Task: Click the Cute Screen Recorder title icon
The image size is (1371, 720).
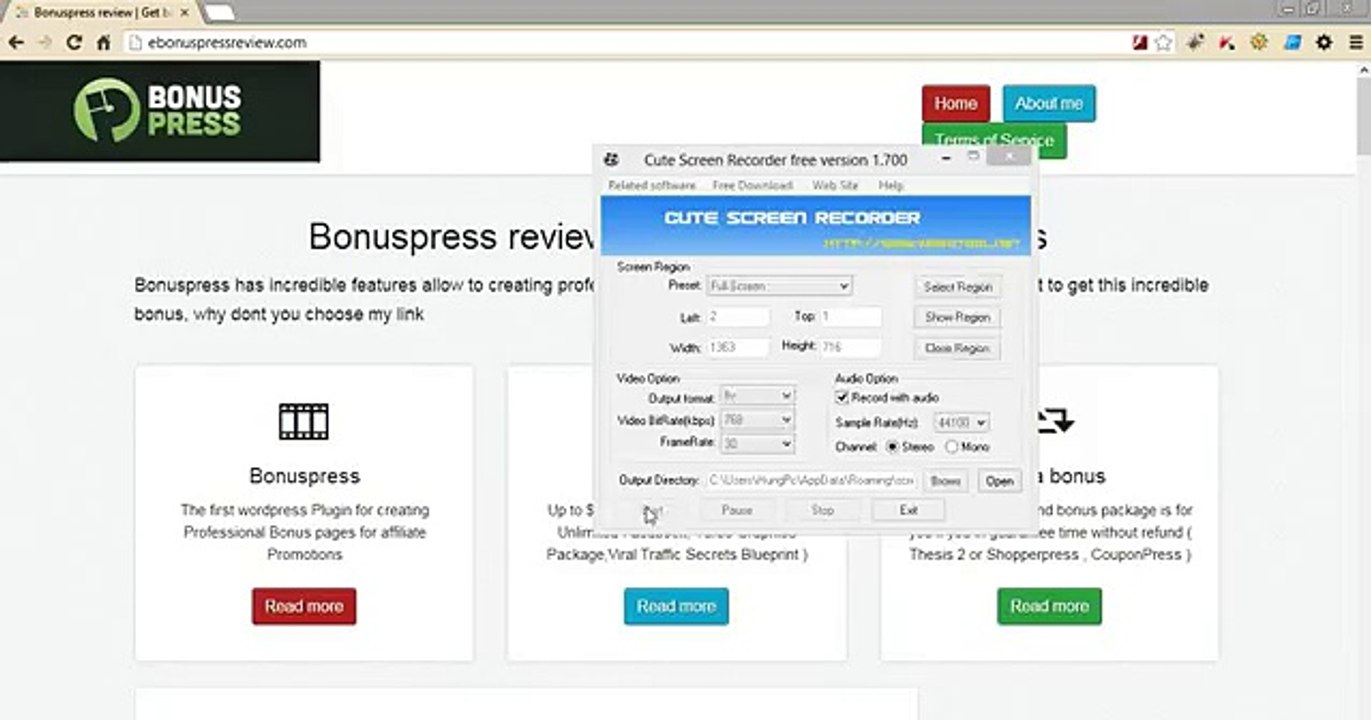Action: point(611,160)
